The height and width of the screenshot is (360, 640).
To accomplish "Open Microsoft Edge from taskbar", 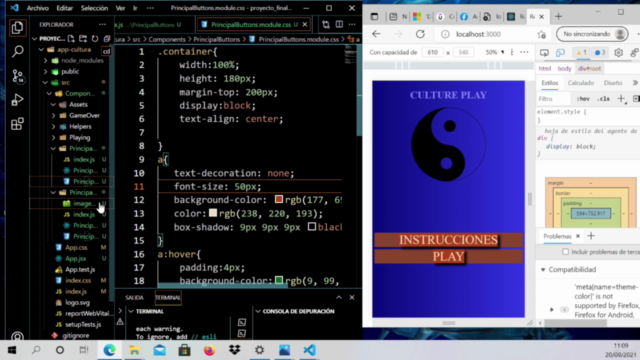I will click(109, 350).
